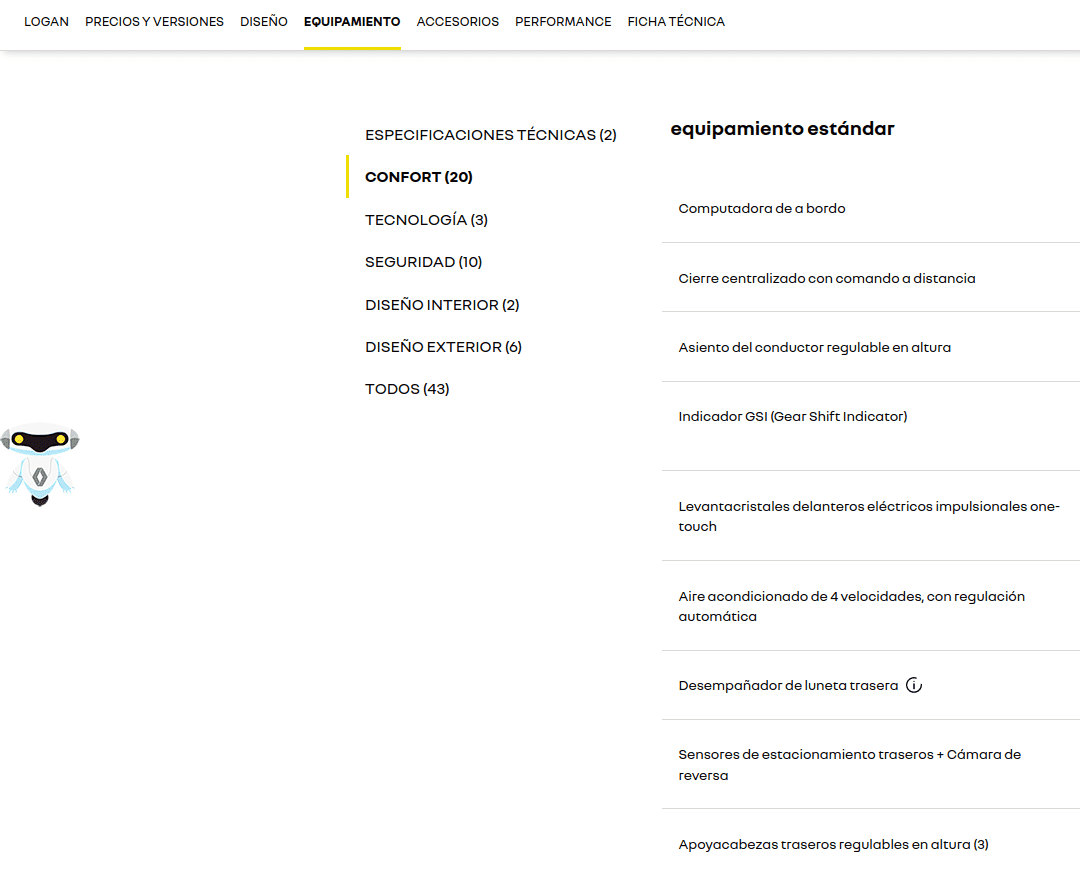Select the EQUIPAMIENTO tab
Viewport: 1080px width, 877px height.
352,22
